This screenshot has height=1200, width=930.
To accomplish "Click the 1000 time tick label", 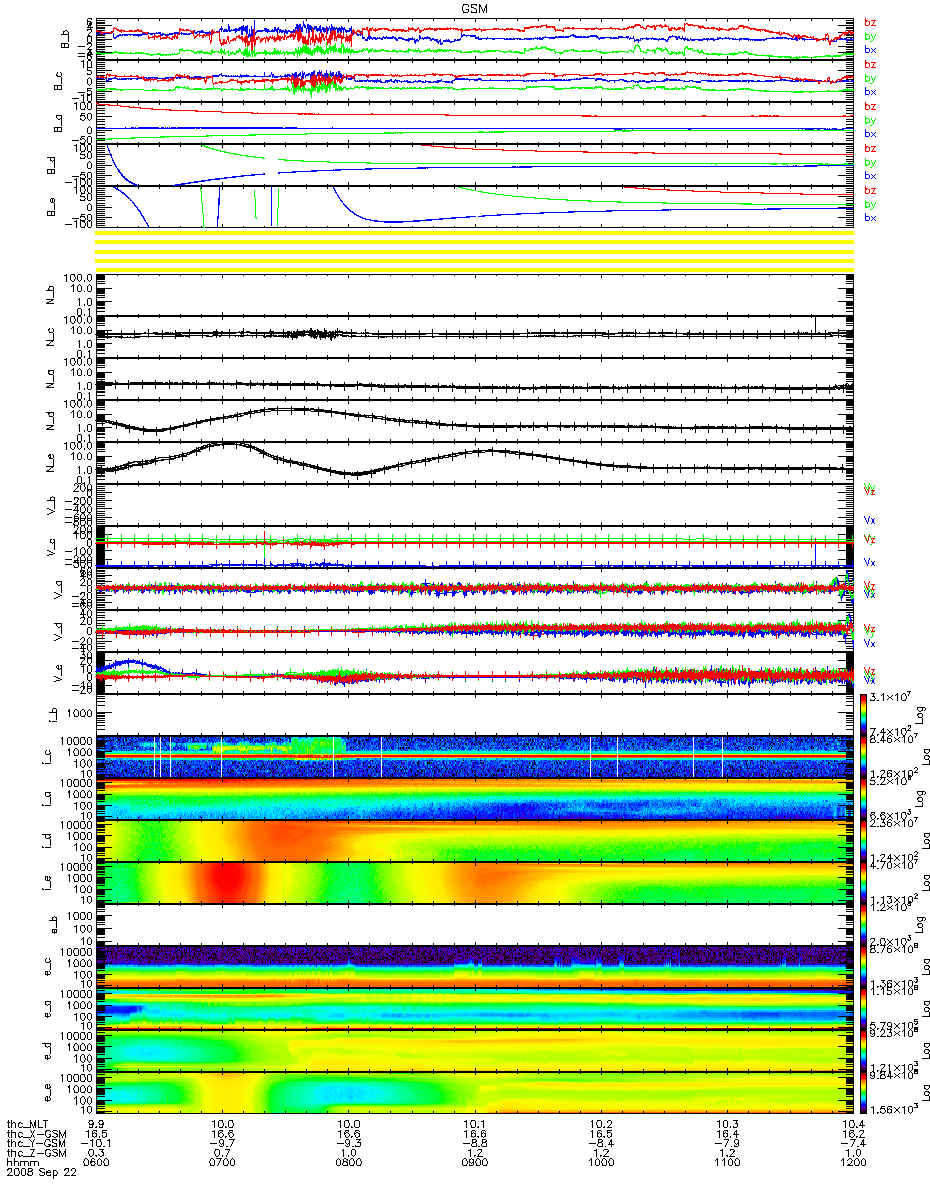I will point(601,1161).
